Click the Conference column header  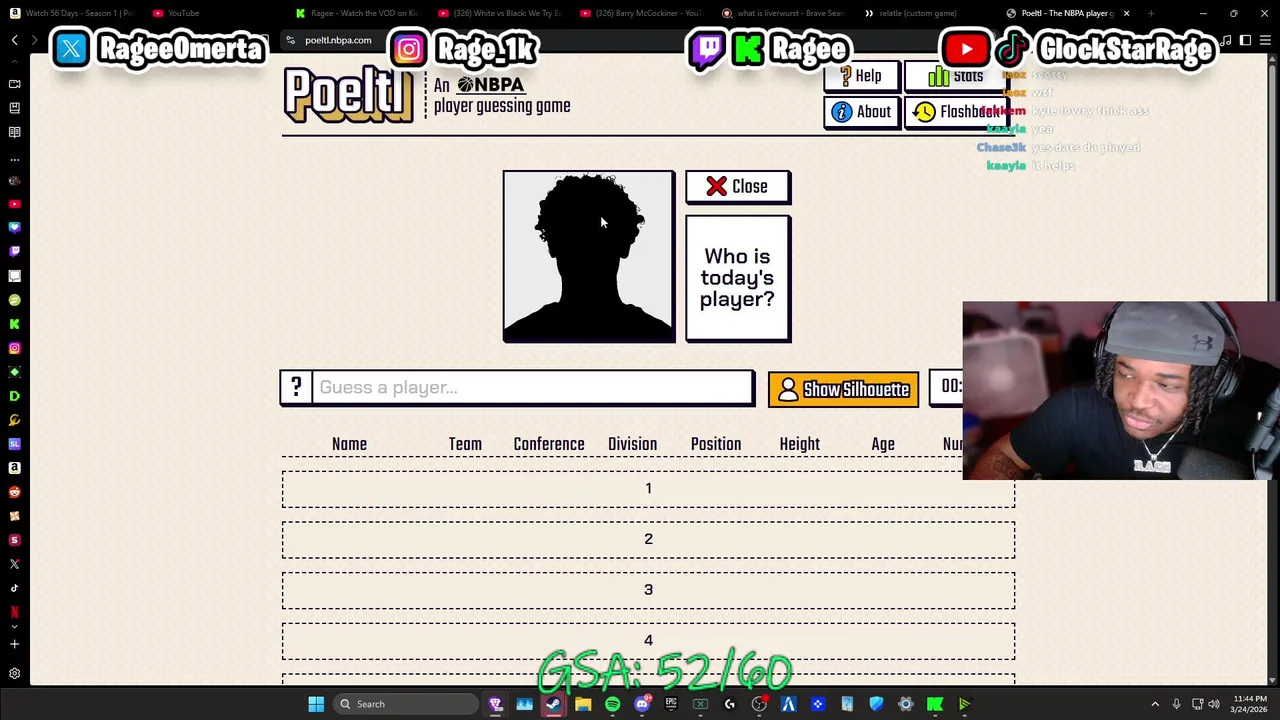549,444
